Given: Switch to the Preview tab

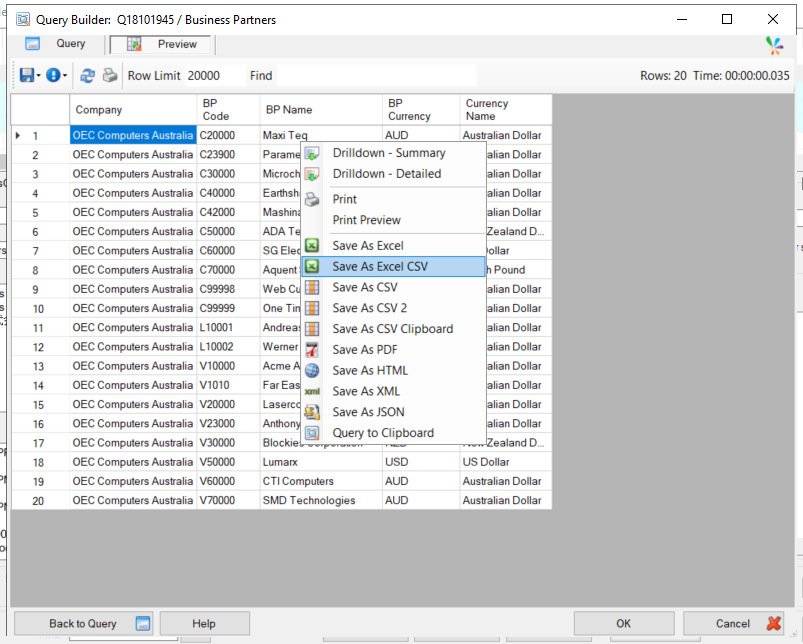Looking at the screenshot, I should pyautogui.click(x=161, y=45).
